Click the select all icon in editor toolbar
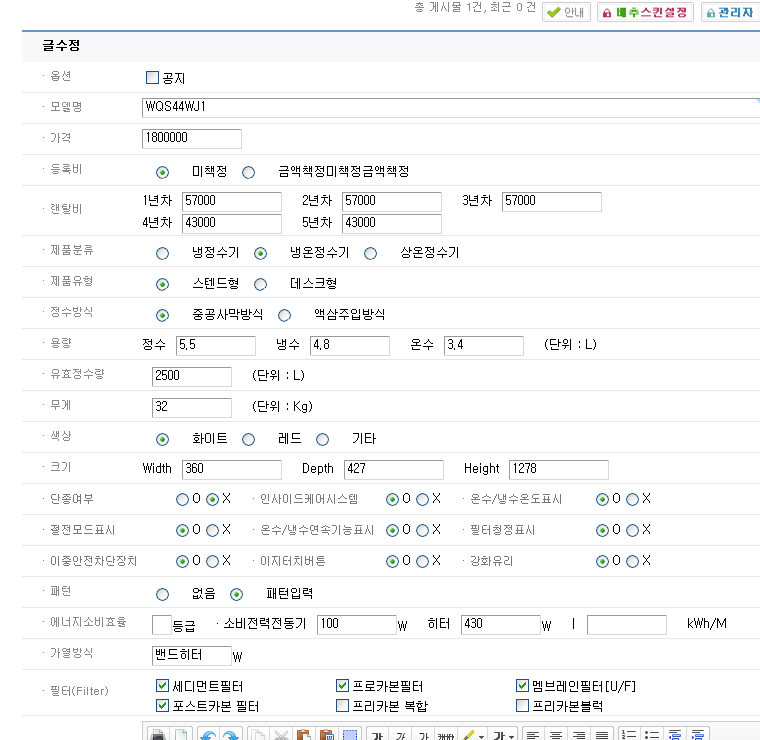Screen dimensions: 760x740 tap(350, 735)
